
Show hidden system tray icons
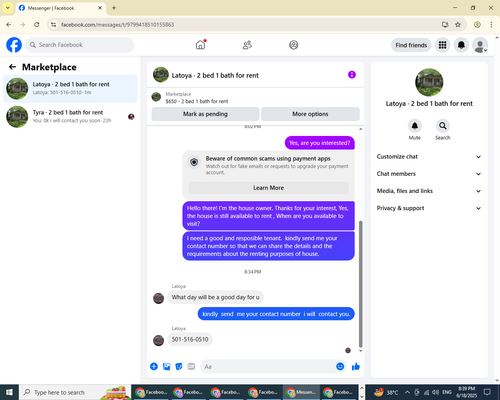click(407, 392)
